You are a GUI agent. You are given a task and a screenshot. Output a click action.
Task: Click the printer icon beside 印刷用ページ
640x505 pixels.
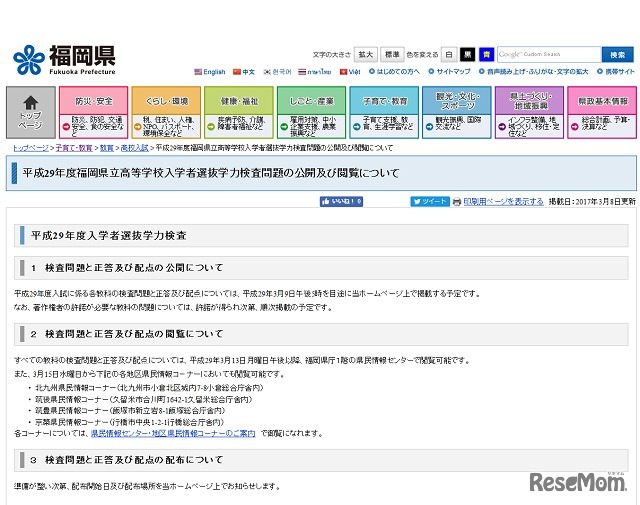point(457,202)
